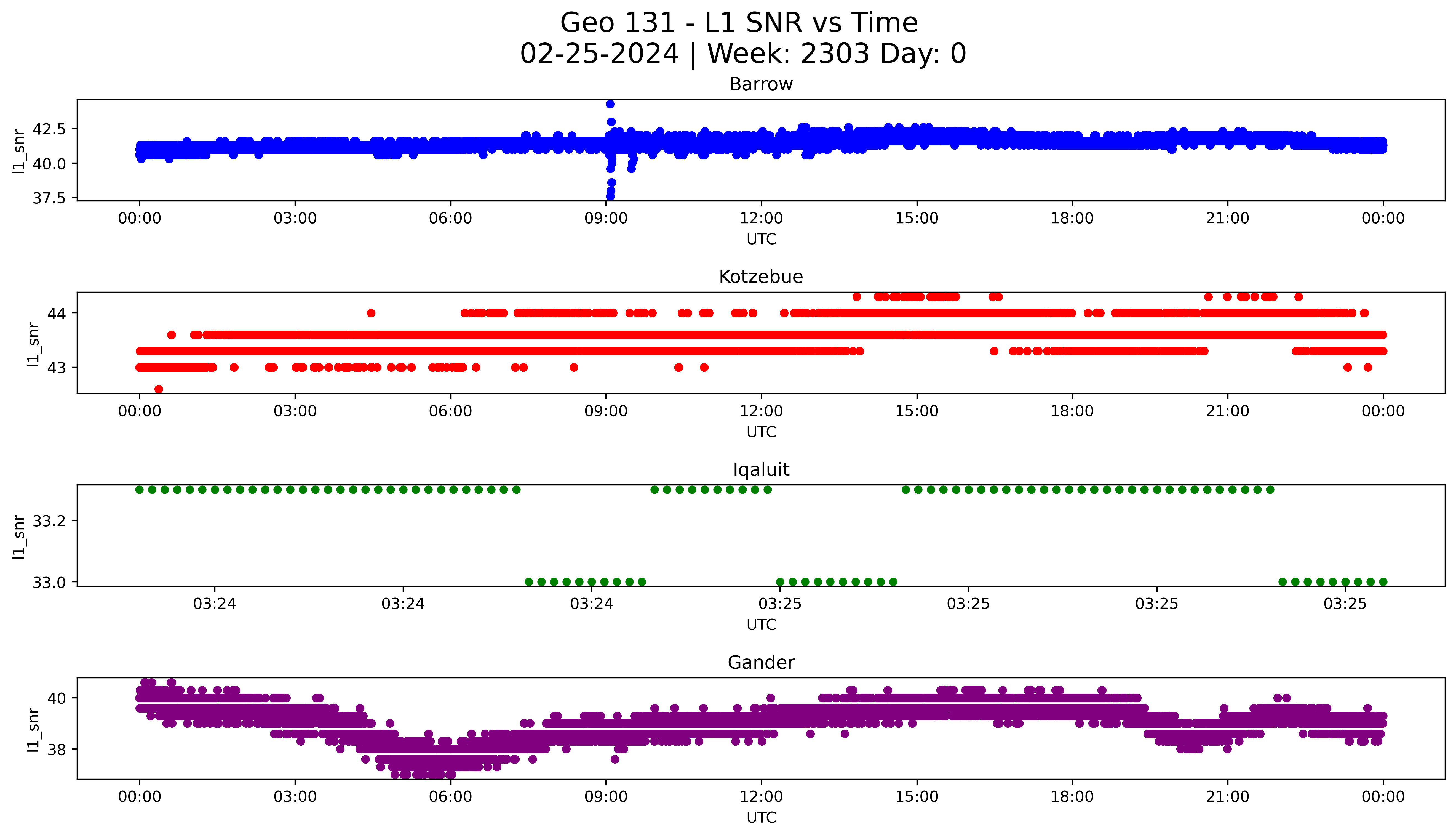Click the 18:00 tick label on Kotzebue plot
Viewport: 1456px width, 837px height.
[1072, 411]
